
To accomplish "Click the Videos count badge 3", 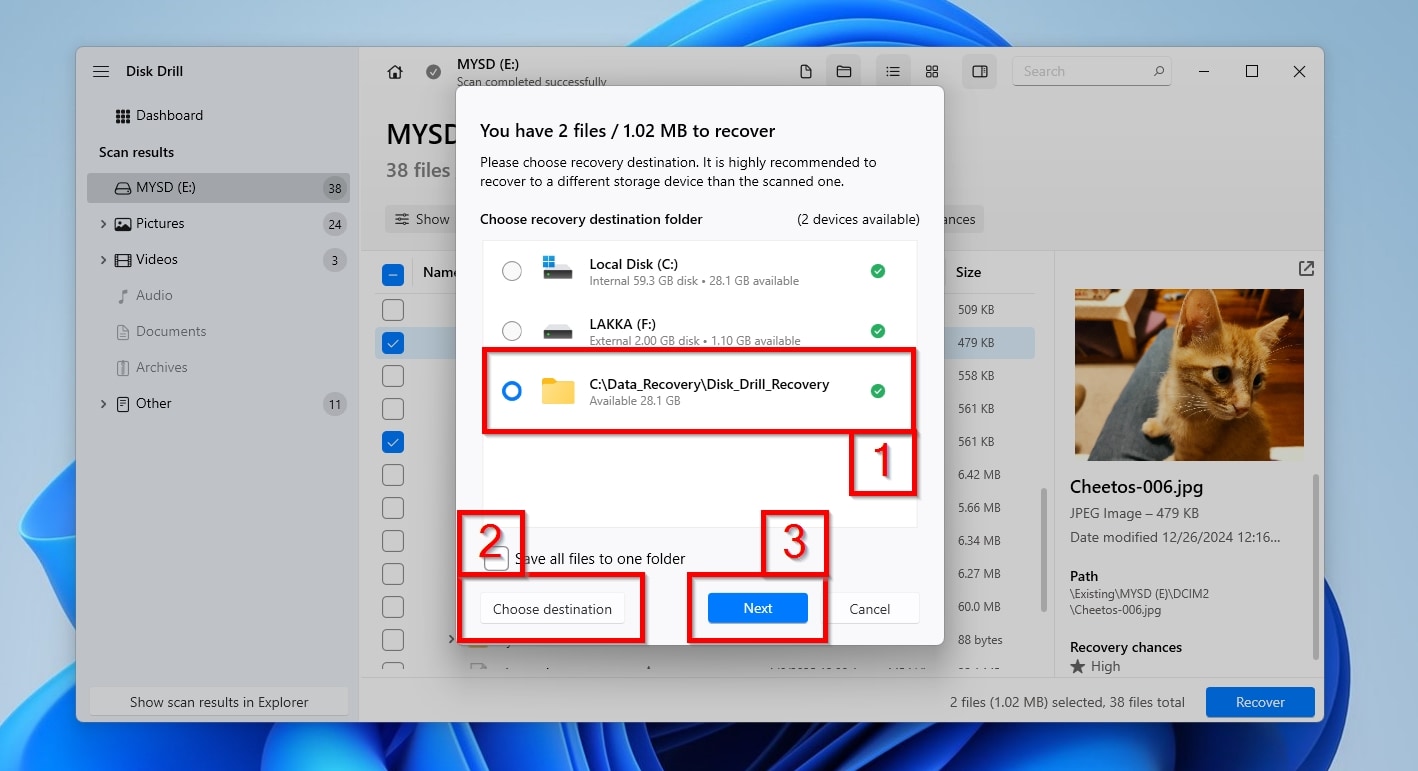I will point(335,260).
